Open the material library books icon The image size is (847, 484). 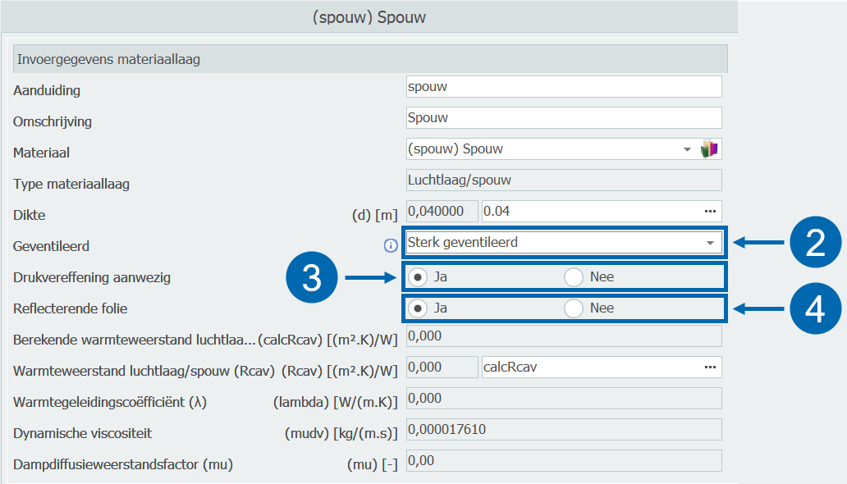(710, 150)
